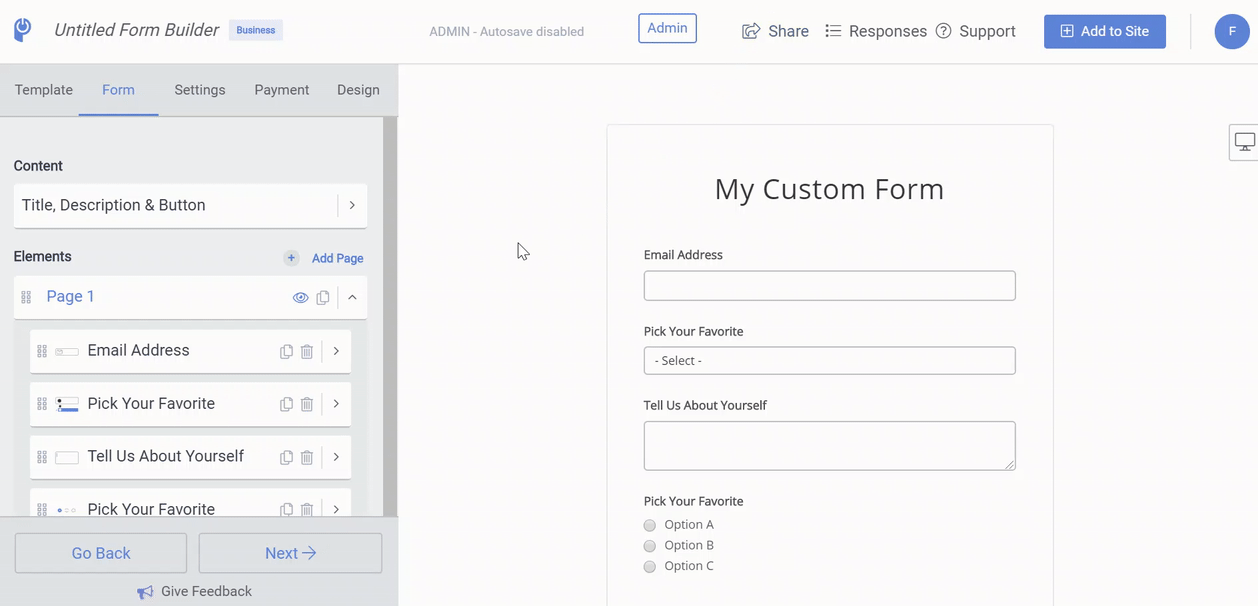The image size is (1258, 606).
Task: Select radio Option B
Action: (x=650, y=546)
